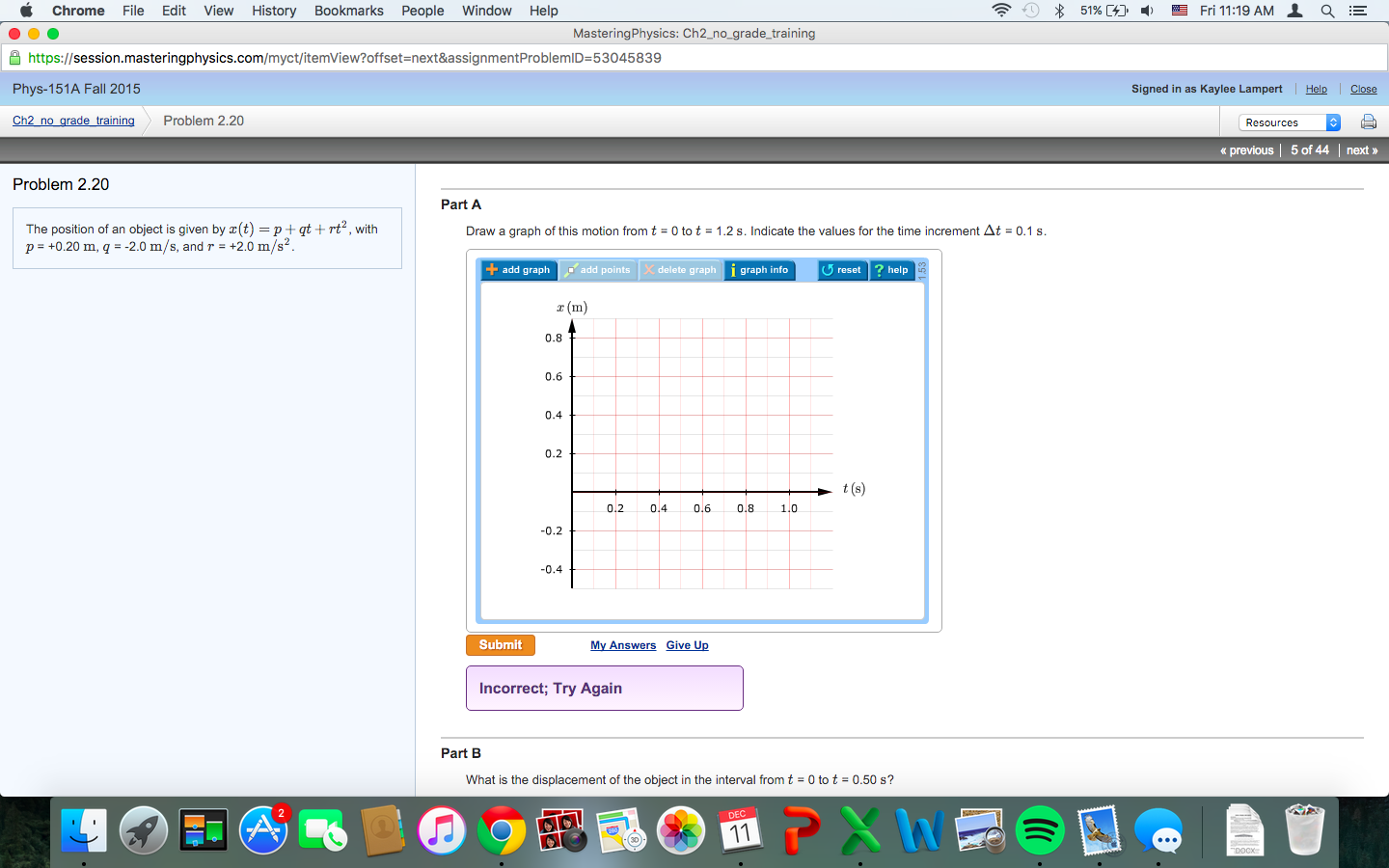Screen dimensions: 1389x868
Task: Open PowerPoint from the dock
Action: (x=801, y=830)
